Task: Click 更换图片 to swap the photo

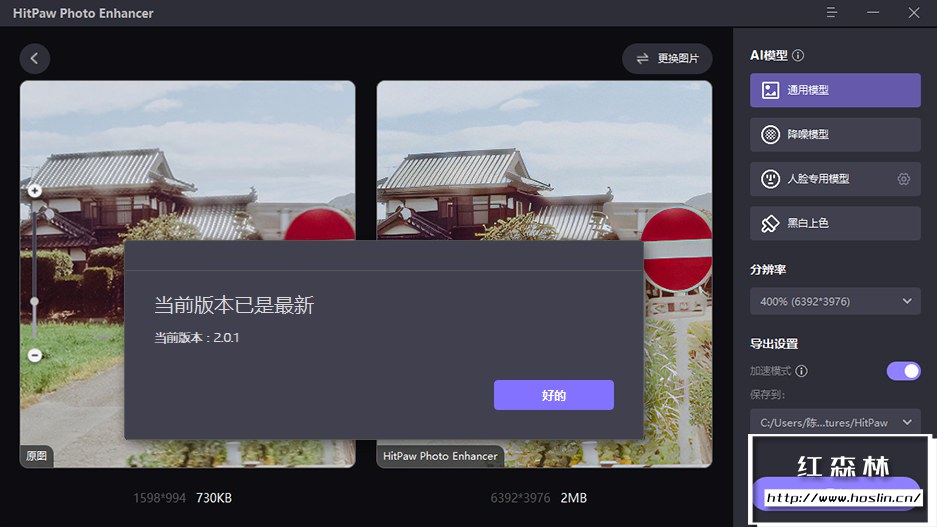Action: 667,59
